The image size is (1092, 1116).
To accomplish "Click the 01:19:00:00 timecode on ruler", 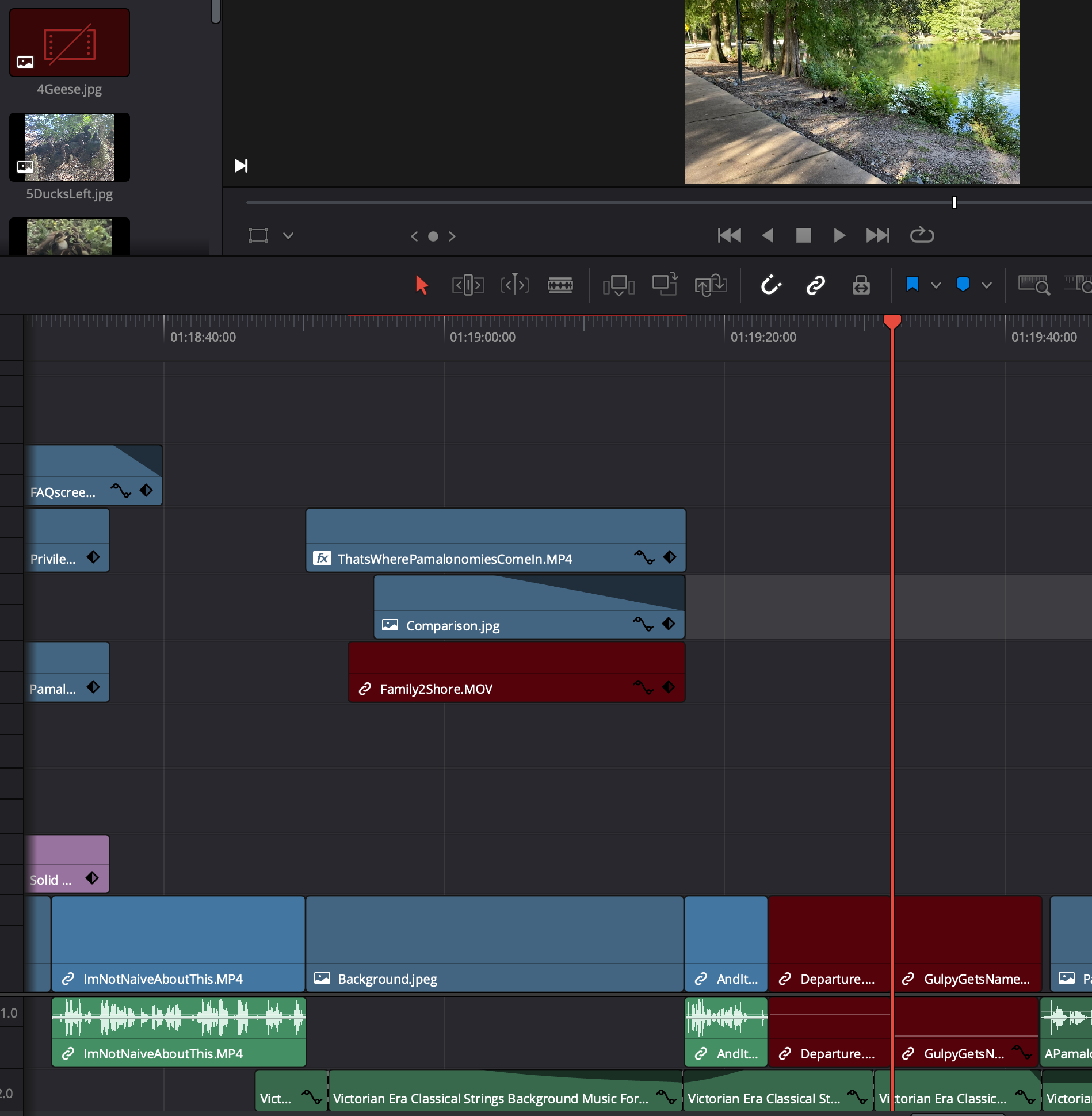I will coord(483,338).
